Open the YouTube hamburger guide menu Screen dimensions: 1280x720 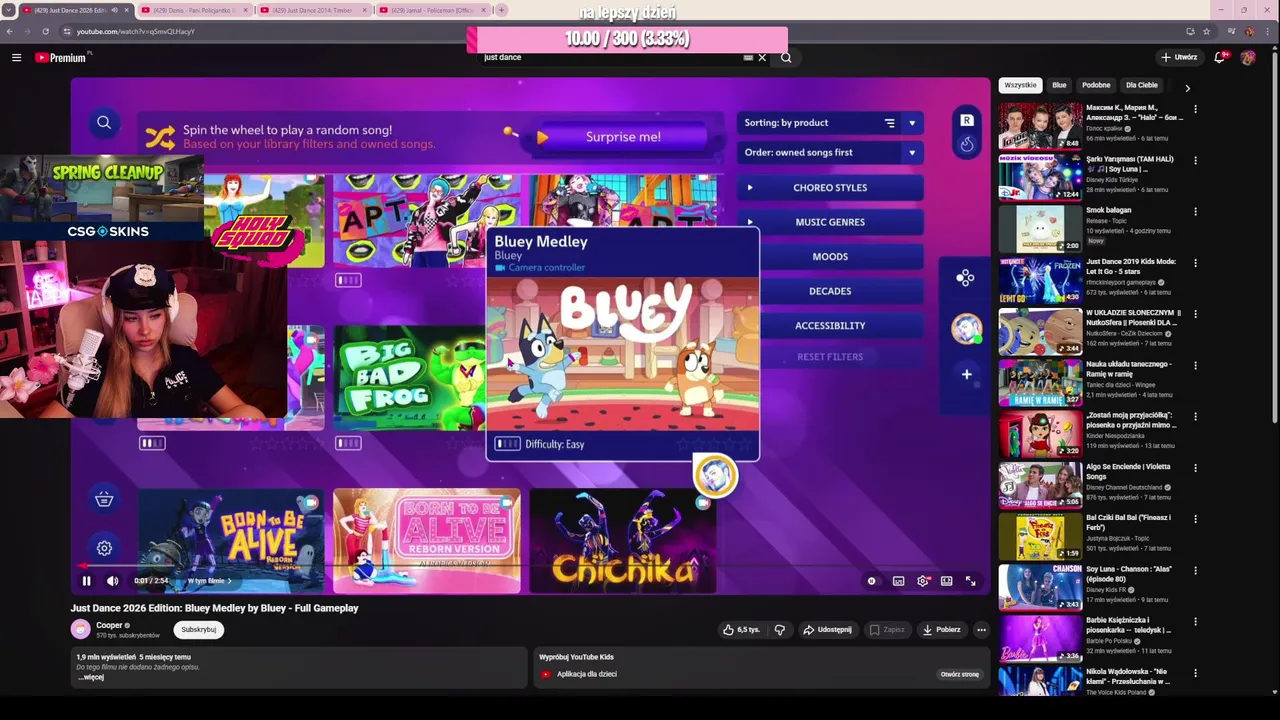tap(16, 57)
